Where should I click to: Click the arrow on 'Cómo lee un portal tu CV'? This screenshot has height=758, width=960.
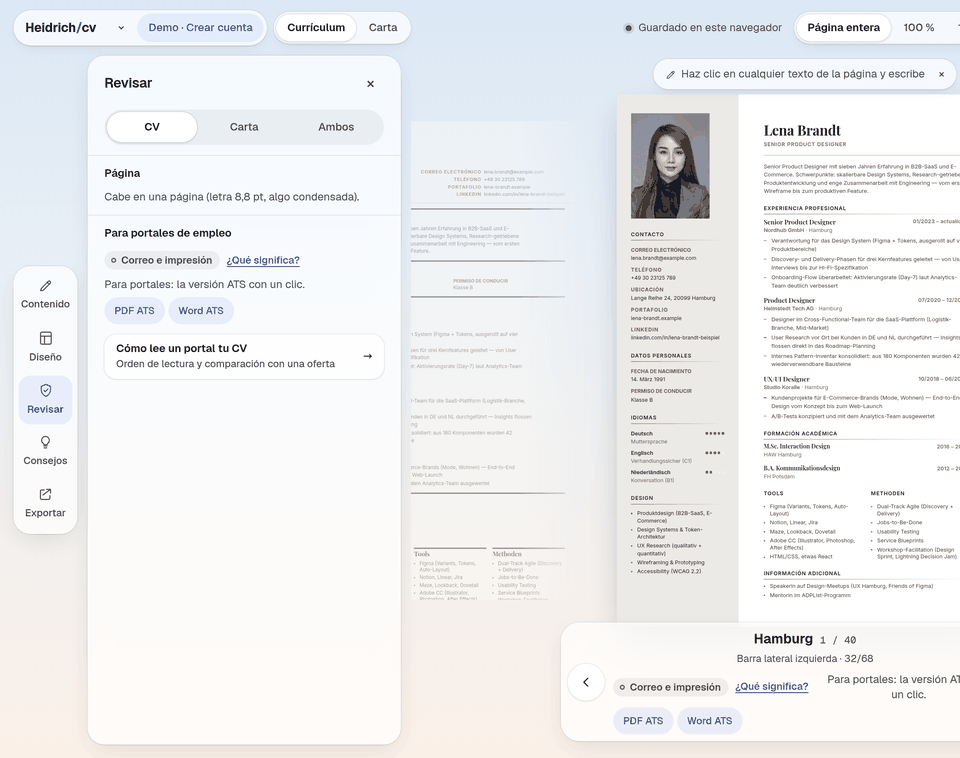click(x=367, y=356)
